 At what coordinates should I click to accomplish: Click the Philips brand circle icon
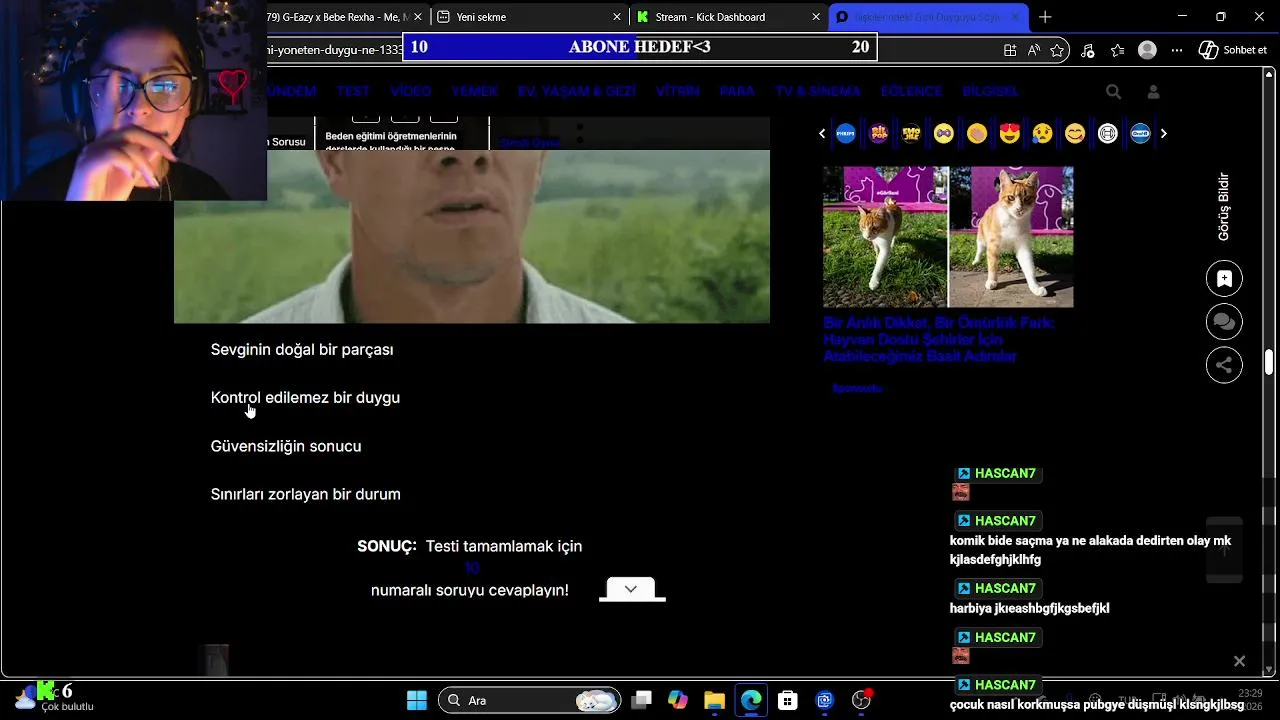[x=846, y=133]
